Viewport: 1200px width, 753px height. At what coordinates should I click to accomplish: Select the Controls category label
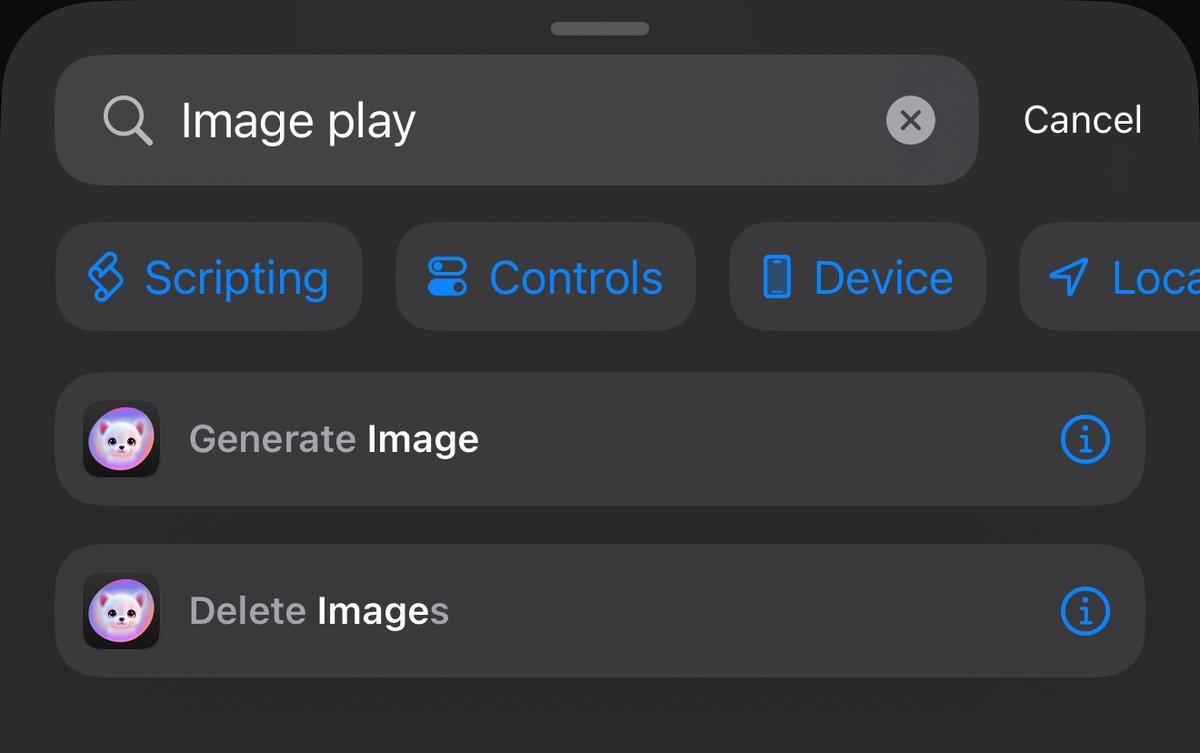tap(576, 278)
